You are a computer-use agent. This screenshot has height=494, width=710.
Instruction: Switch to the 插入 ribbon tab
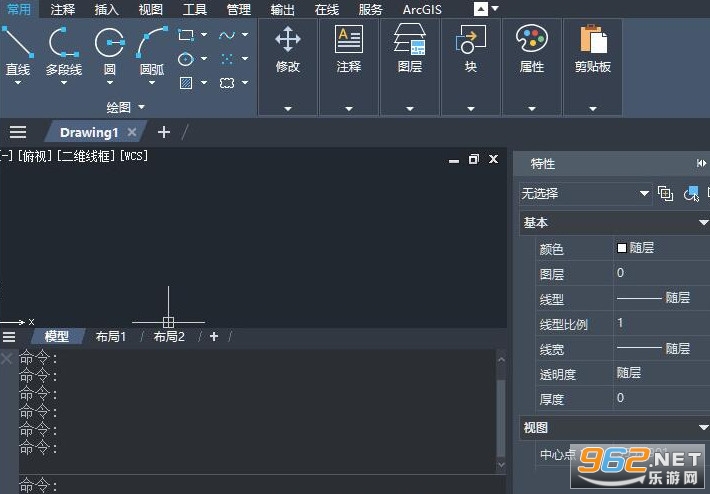(106, 9)
